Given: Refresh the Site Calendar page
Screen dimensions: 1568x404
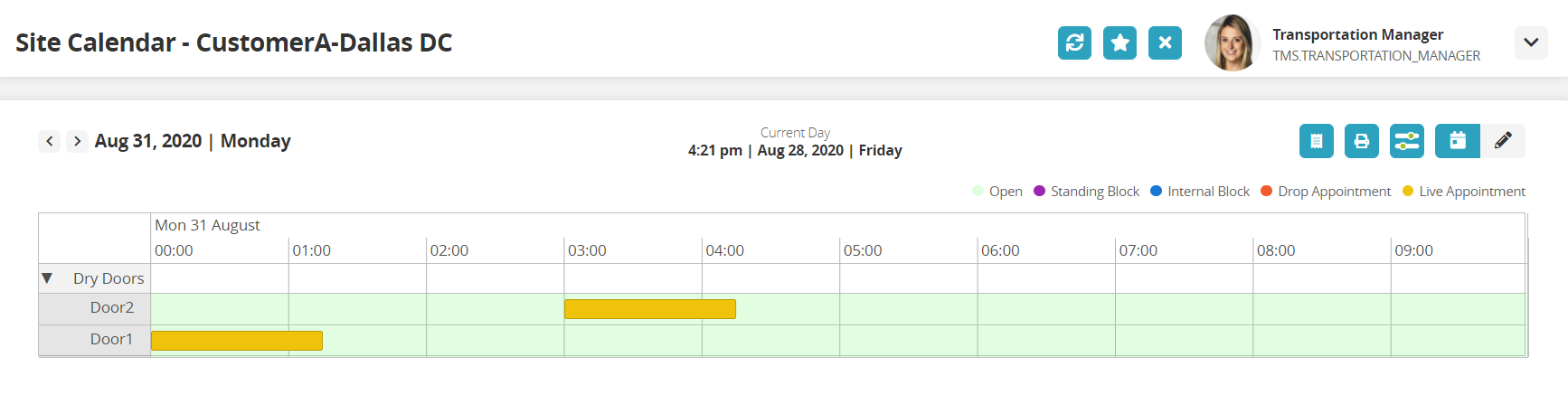Looking at the screenshot, I should click(1074, 42).
